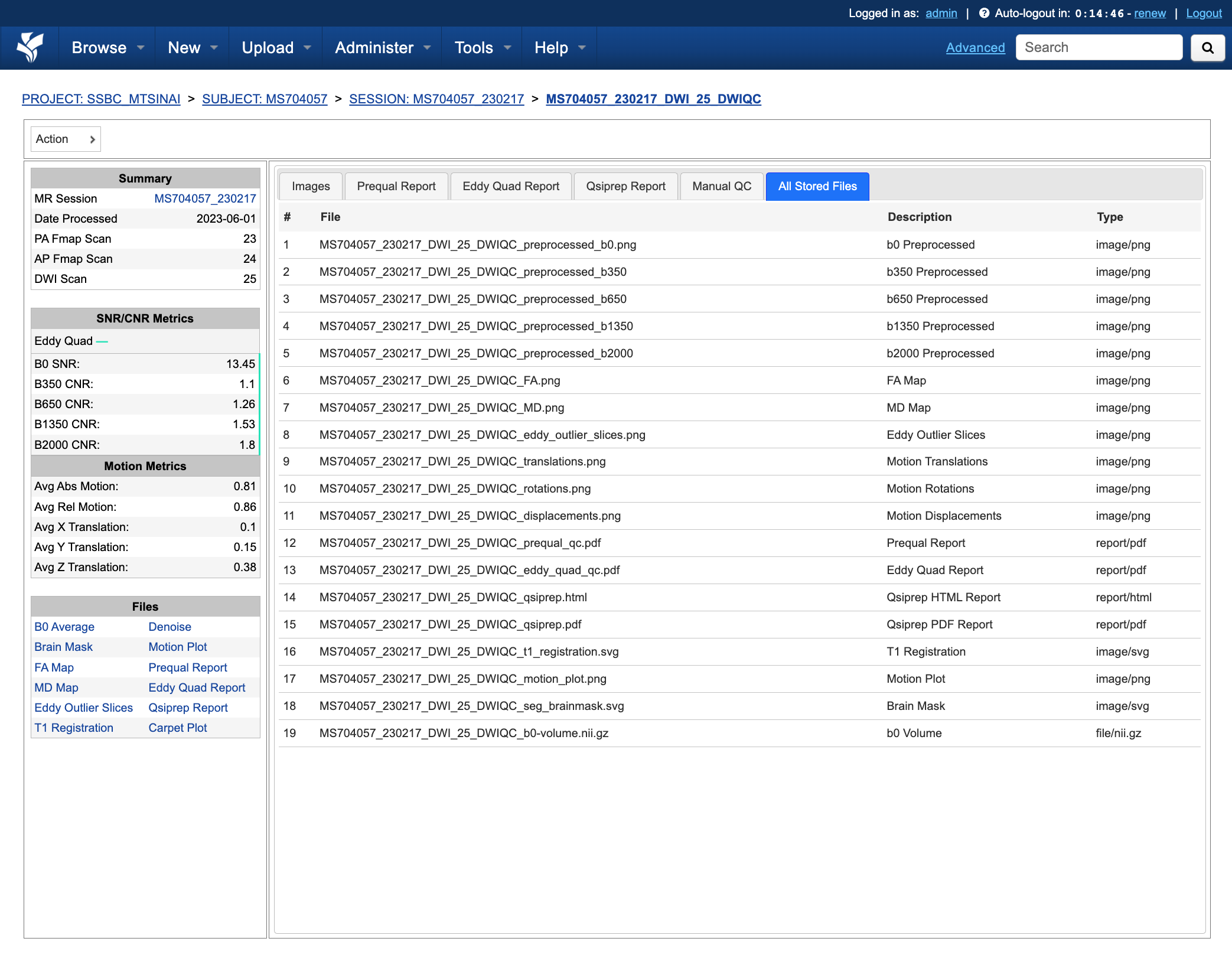Viewport: 1232px width, 971px height.
Task: Select the translations.png file row
Action: point(739,461)
